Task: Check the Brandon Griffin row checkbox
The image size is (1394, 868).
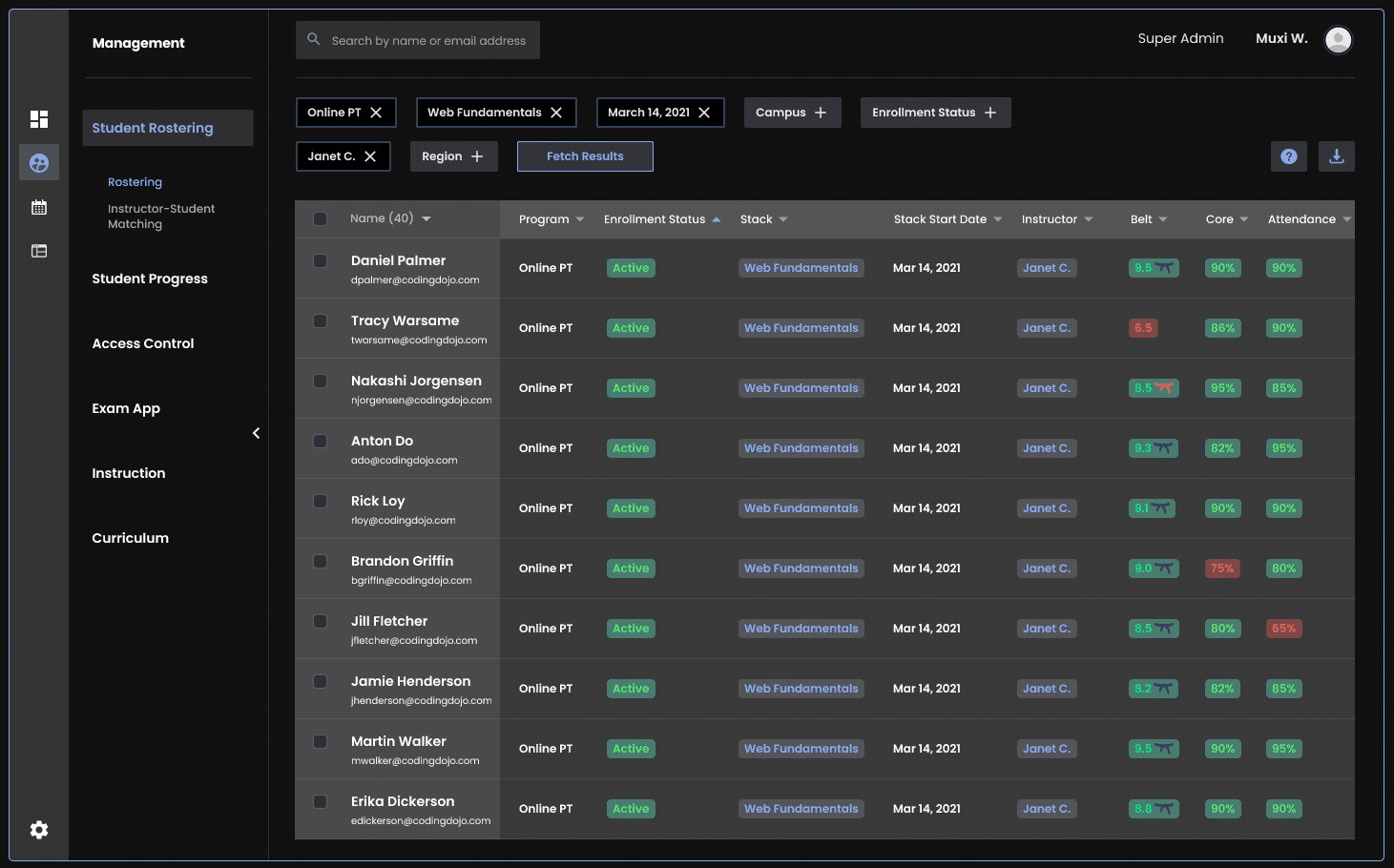Action: [321, 561]
